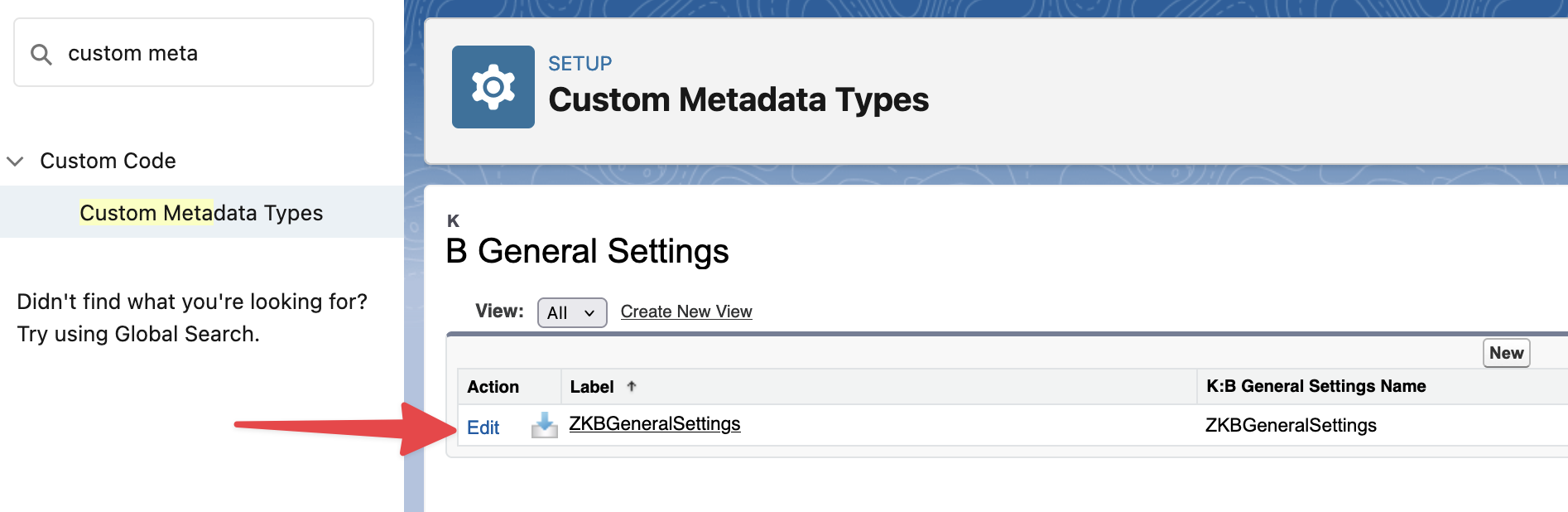
Task: Click the Custom Metadata Types page heading
Action: pos(738,100)
